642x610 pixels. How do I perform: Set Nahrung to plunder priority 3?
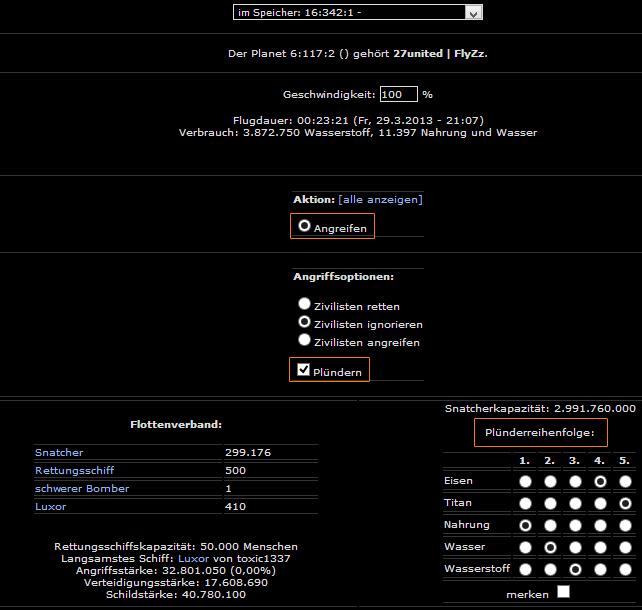pyautogui.click(x=574, y=525)
